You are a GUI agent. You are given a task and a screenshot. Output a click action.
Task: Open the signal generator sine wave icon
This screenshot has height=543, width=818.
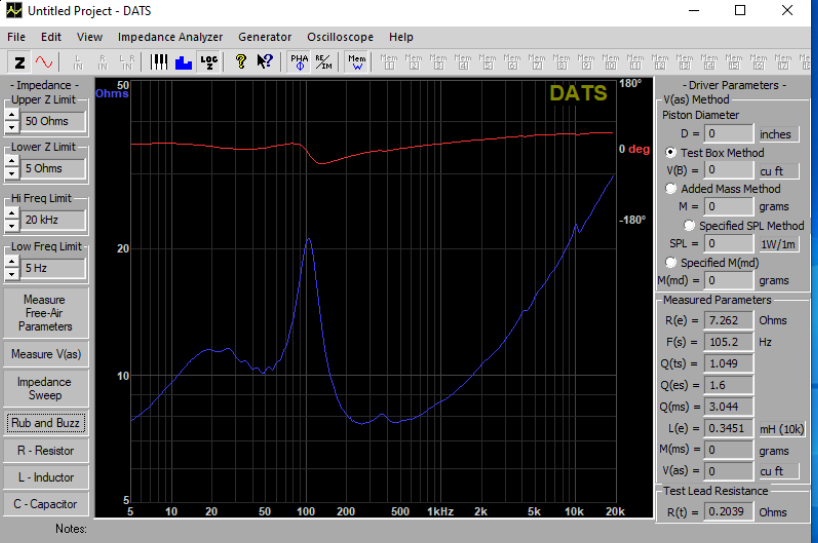tap(44, 63)
